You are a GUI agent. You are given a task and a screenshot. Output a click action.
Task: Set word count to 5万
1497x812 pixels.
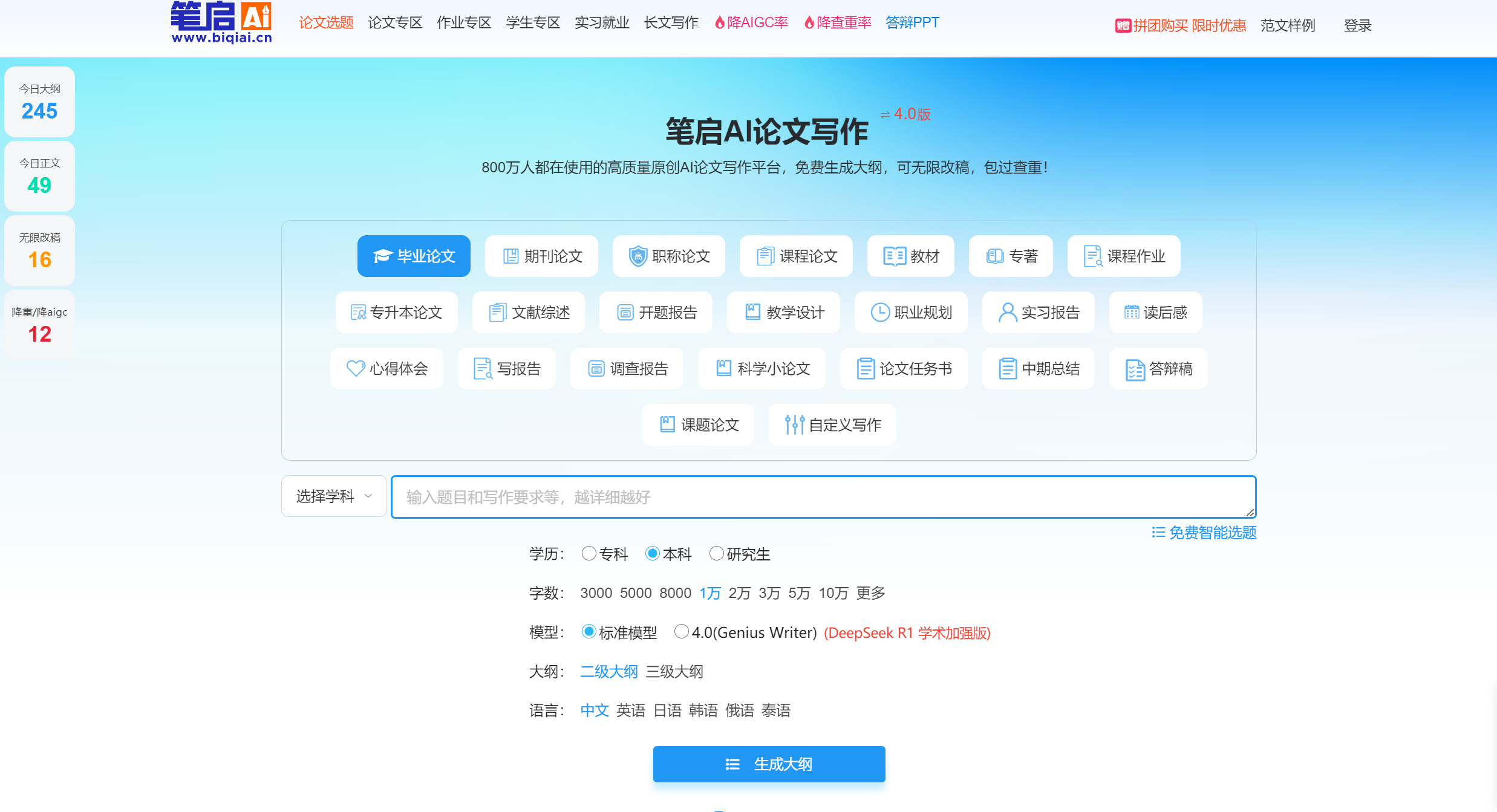click(x=800, y=593)
